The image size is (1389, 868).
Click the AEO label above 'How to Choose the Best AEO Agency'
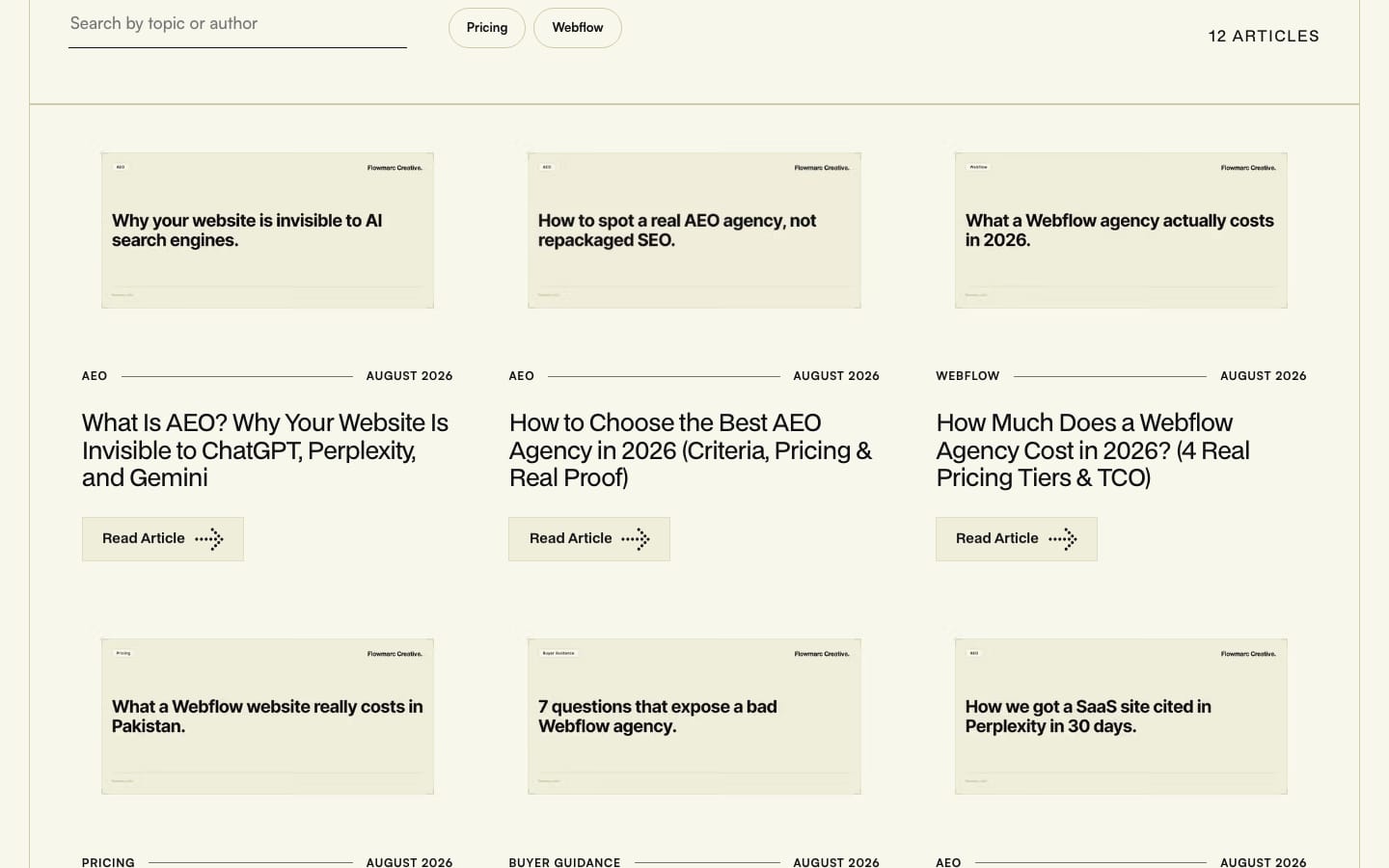tap(521, 376)
